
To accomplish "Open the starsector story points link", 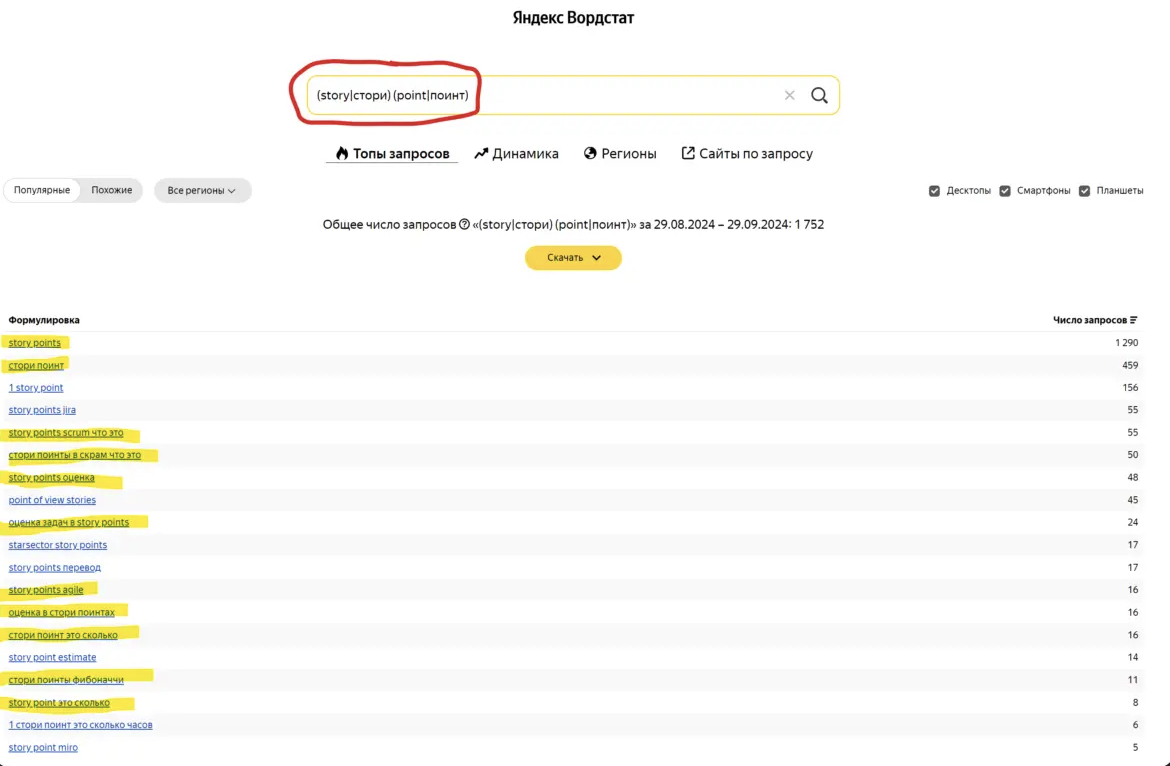I will [x=57, y=545].
